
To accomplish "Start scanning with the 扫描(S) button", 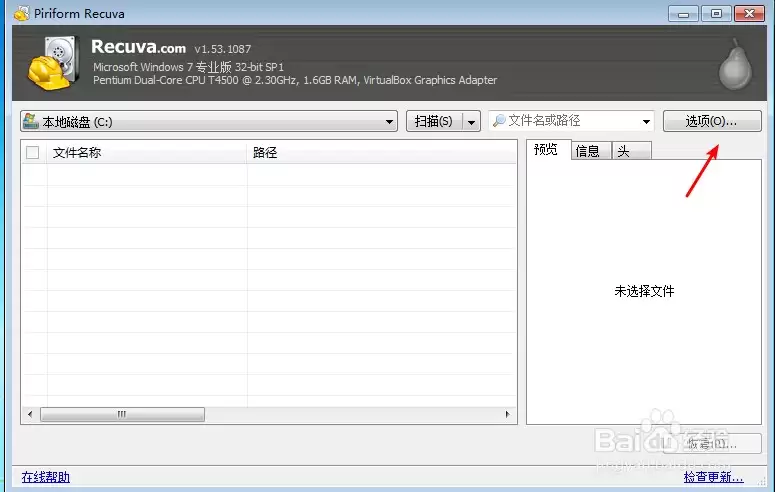I will pos(434,121).
